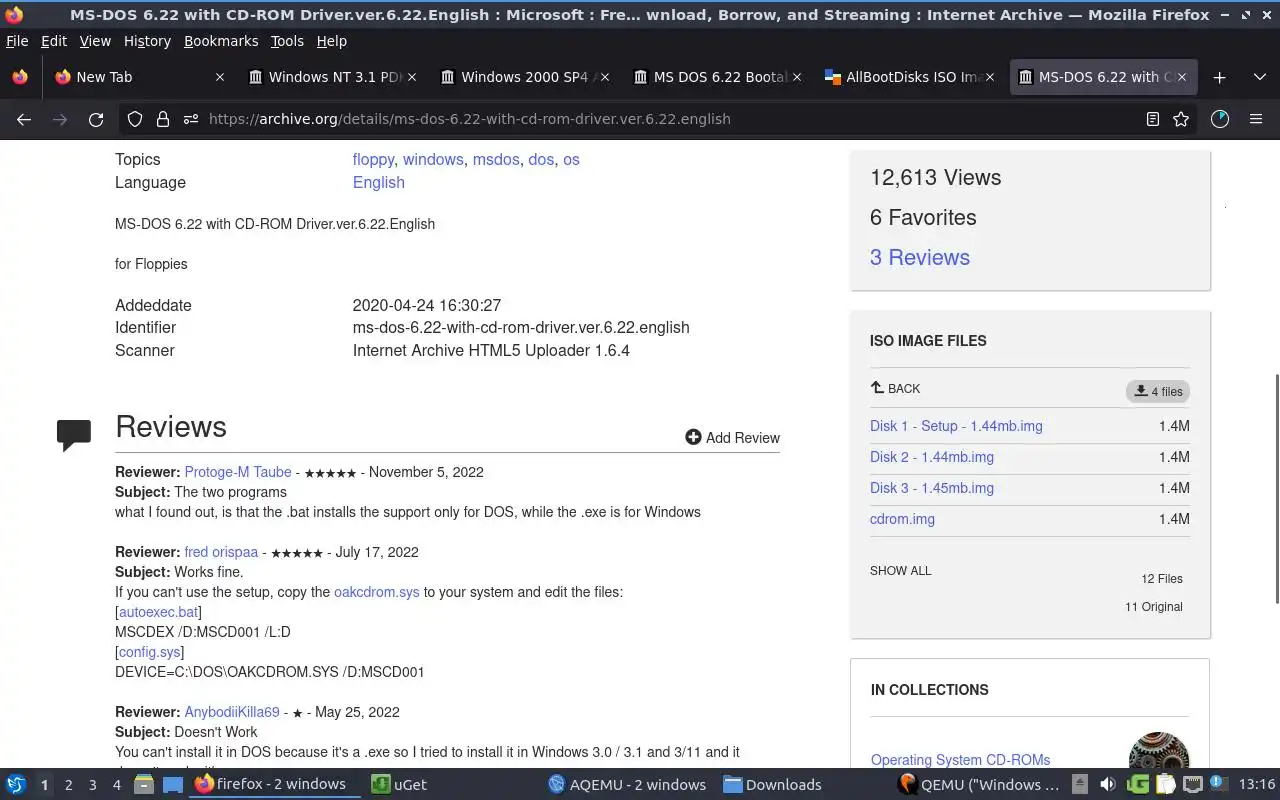1280x800 pixels.
Task: Click the volume speaker tray icon
Action: coord(1108,784)
